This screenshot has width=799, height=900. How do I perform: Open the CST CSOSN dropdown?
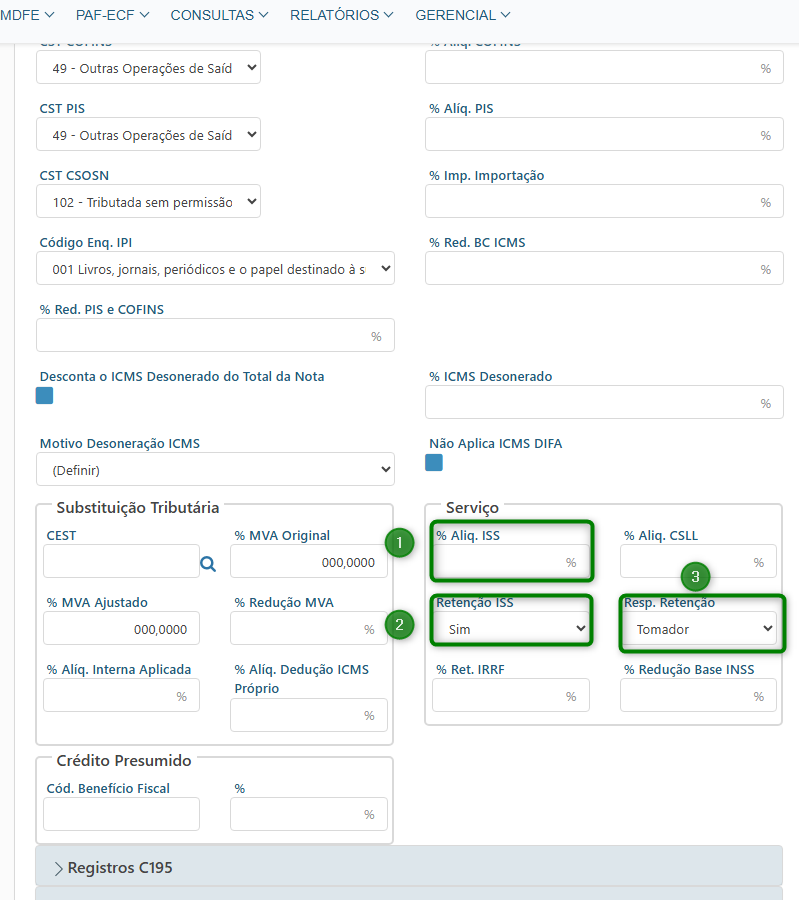pyautogui.click(x=148, y=202)
